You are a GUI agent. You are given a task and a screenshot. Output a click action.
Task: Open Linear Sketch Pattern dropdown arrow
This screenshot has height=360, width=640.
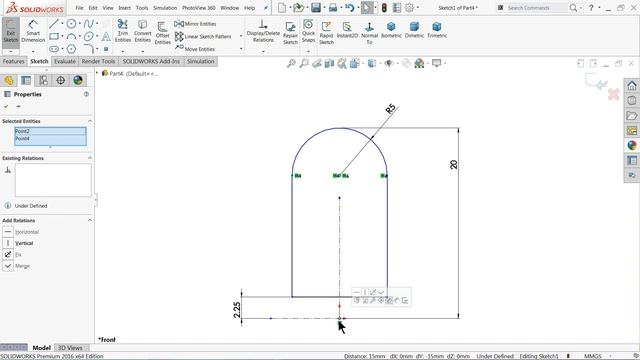(x=241, y=36)
